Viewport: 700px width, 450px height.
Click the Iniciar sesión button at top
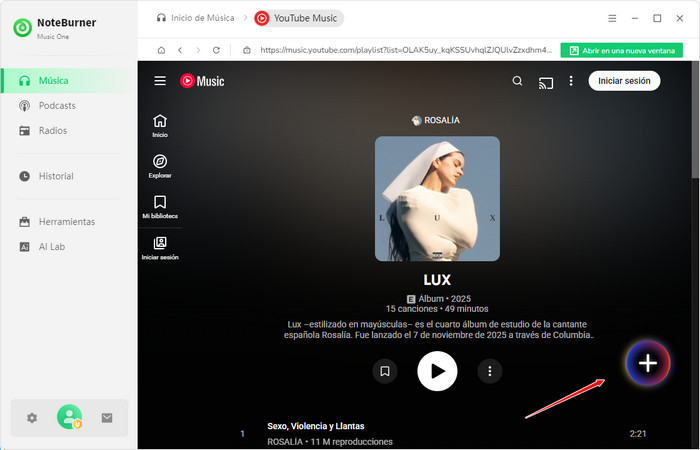[624, 81]
